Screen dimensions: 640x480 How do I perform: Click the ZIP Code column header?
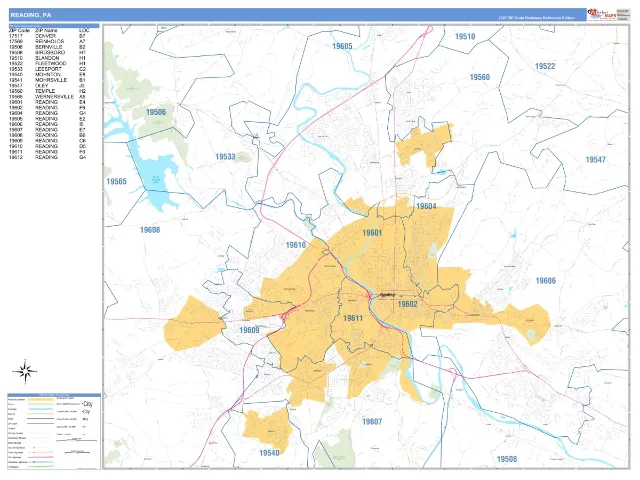coord(19,31)
